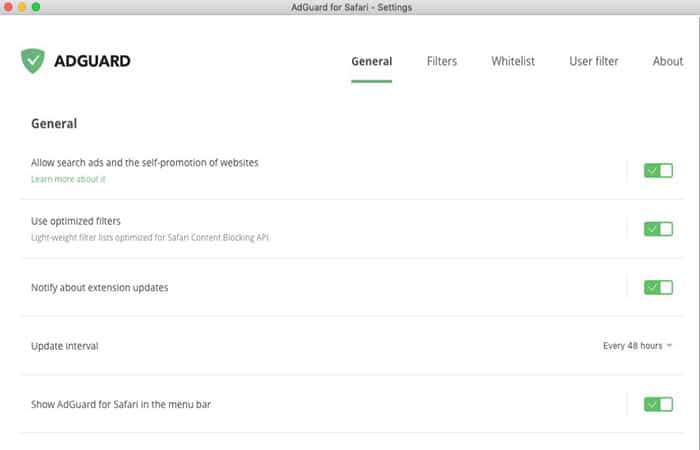Disable the Use optimized filters switch
Image resolution: width=700 pixels, height=450 pixels.
pyautogui.click(x=658, y=229)
